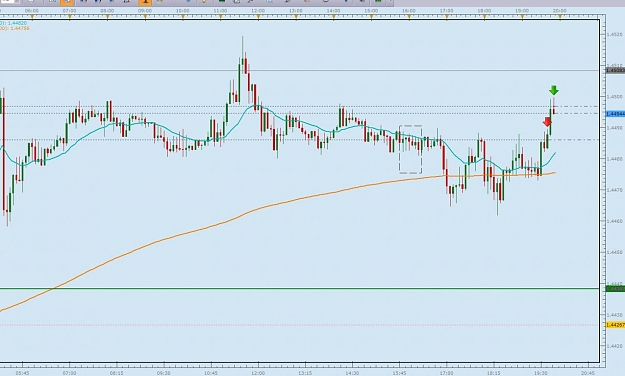The height and width of the screenshot is (376, 625).
Task: Click the 1.4430 price scale label
Action: pyautogui.click(x=615, y=315)
